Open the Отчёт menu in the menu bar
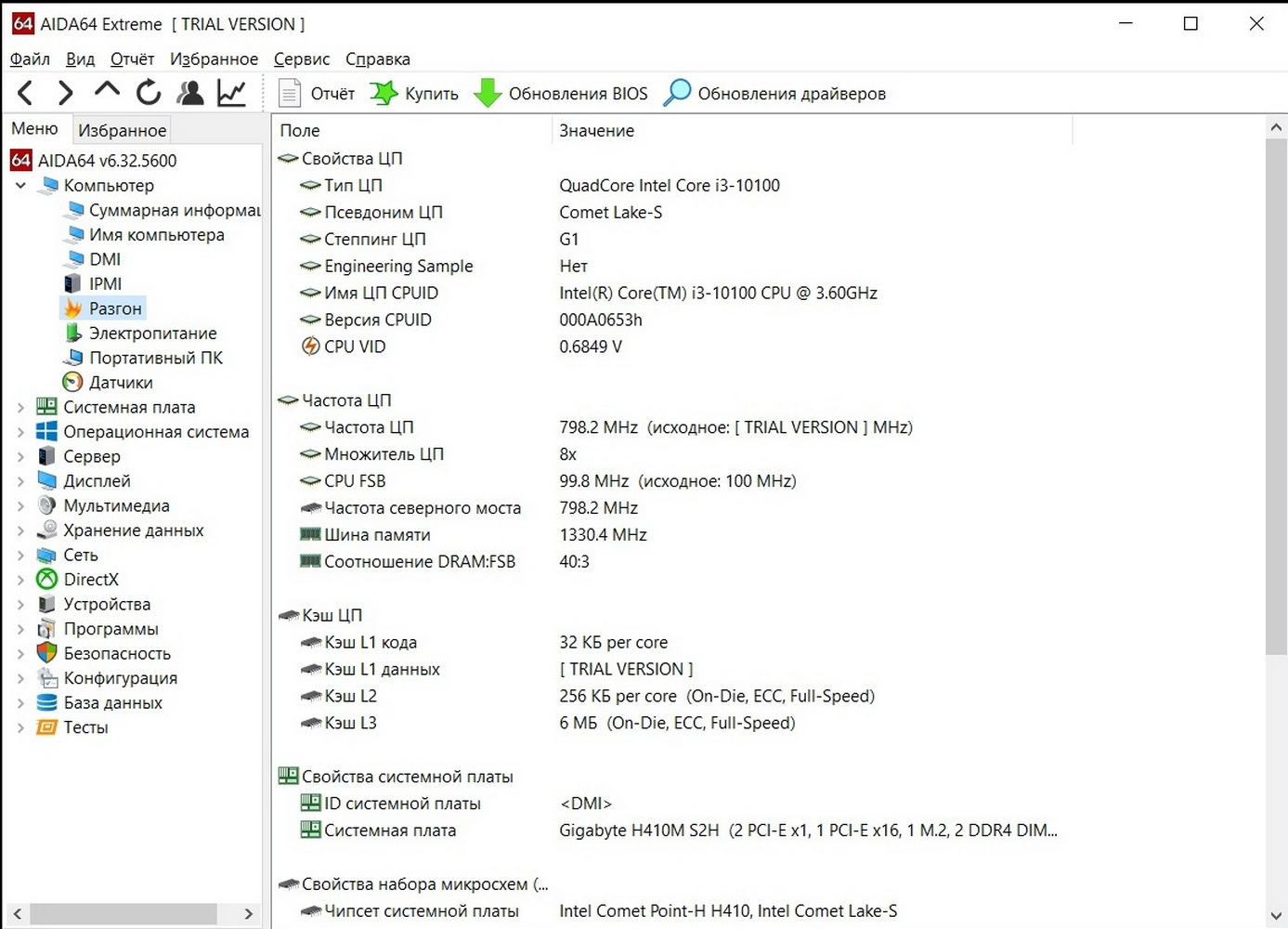 [x=132, y=59]
